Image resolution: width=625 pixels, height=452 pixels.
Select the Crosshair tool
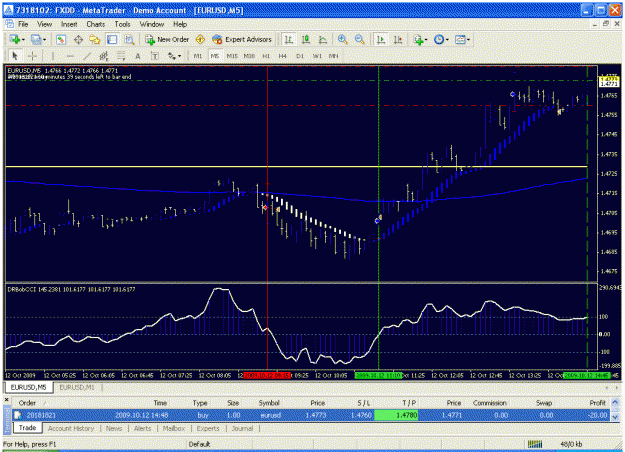33,56
